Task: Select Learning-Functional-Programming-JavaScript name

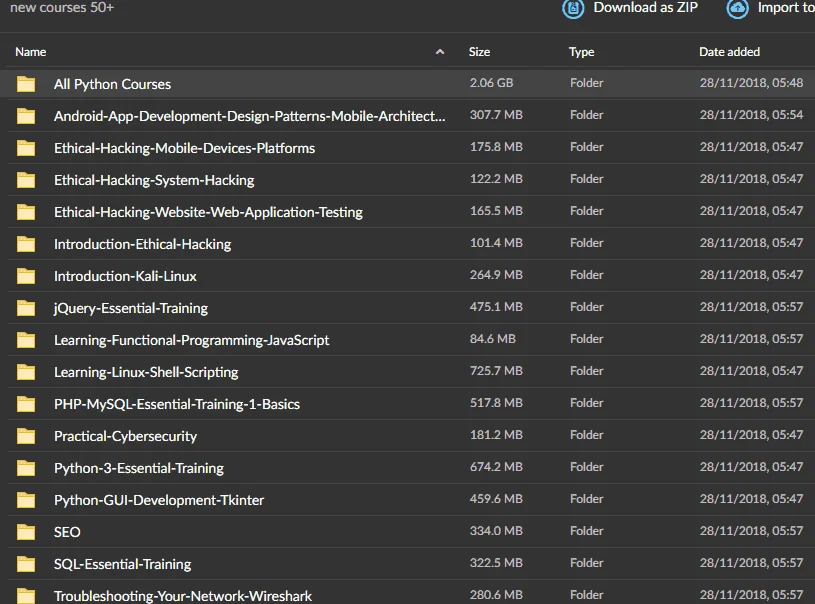Action: (x=192, y=340)
